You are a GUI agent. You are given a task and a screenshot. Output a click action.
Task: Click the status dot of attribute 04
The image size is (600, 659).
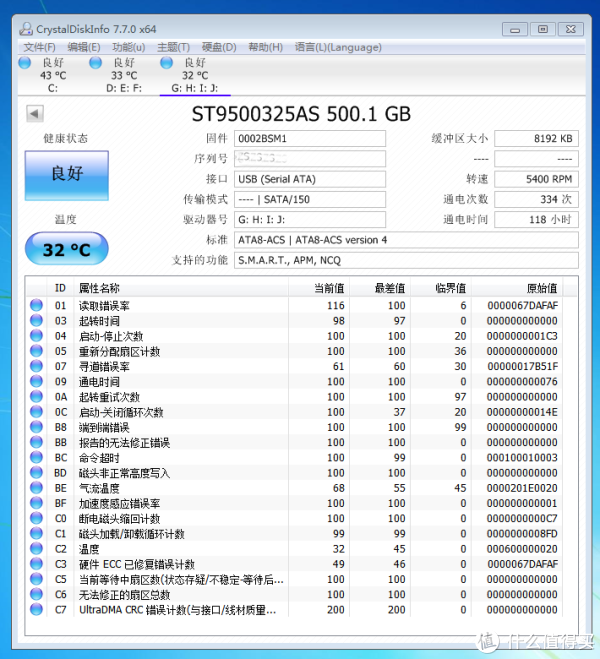(37, 336)
